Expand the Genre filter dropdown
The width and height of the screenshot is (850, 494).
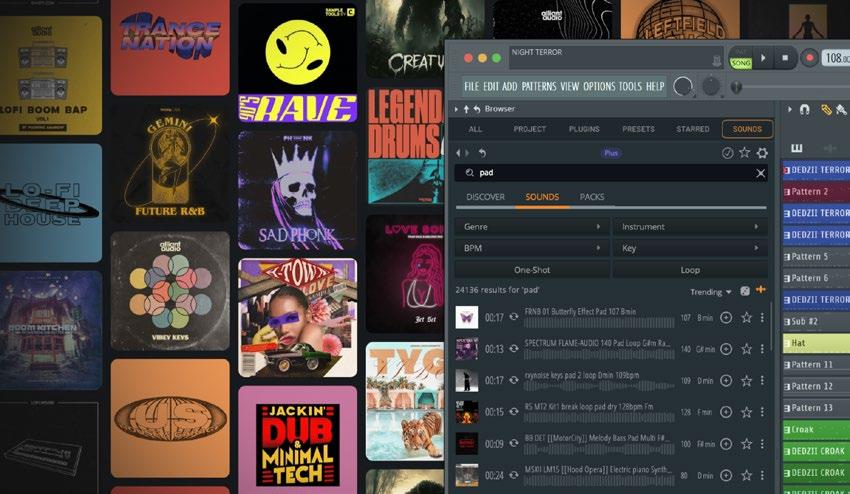coord(531,227)
